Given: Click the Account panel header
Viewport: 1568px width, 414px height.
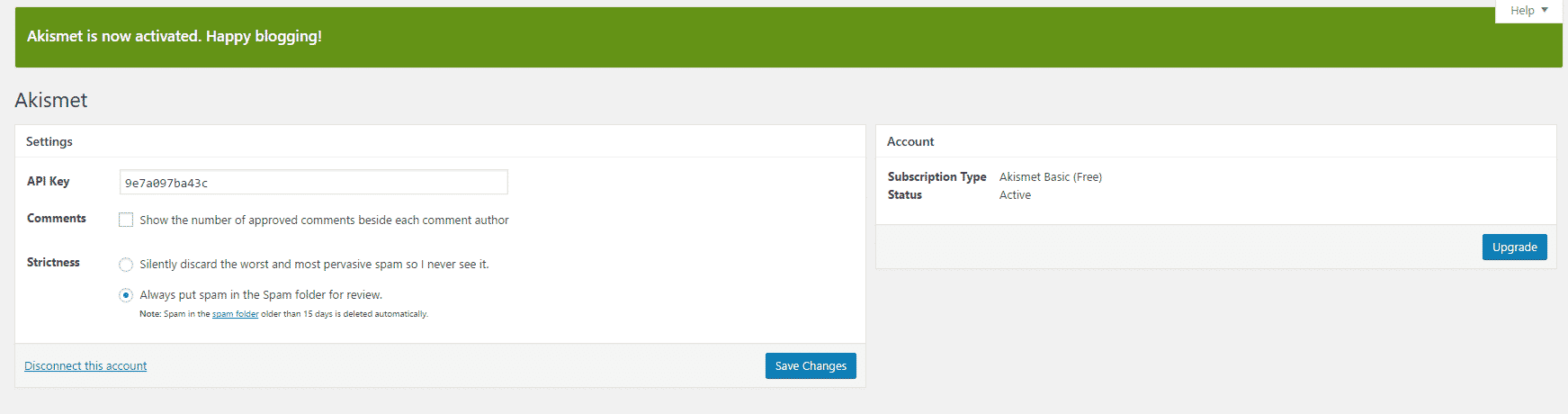Looking at the screenshot, I should (x=1215, y=141).
